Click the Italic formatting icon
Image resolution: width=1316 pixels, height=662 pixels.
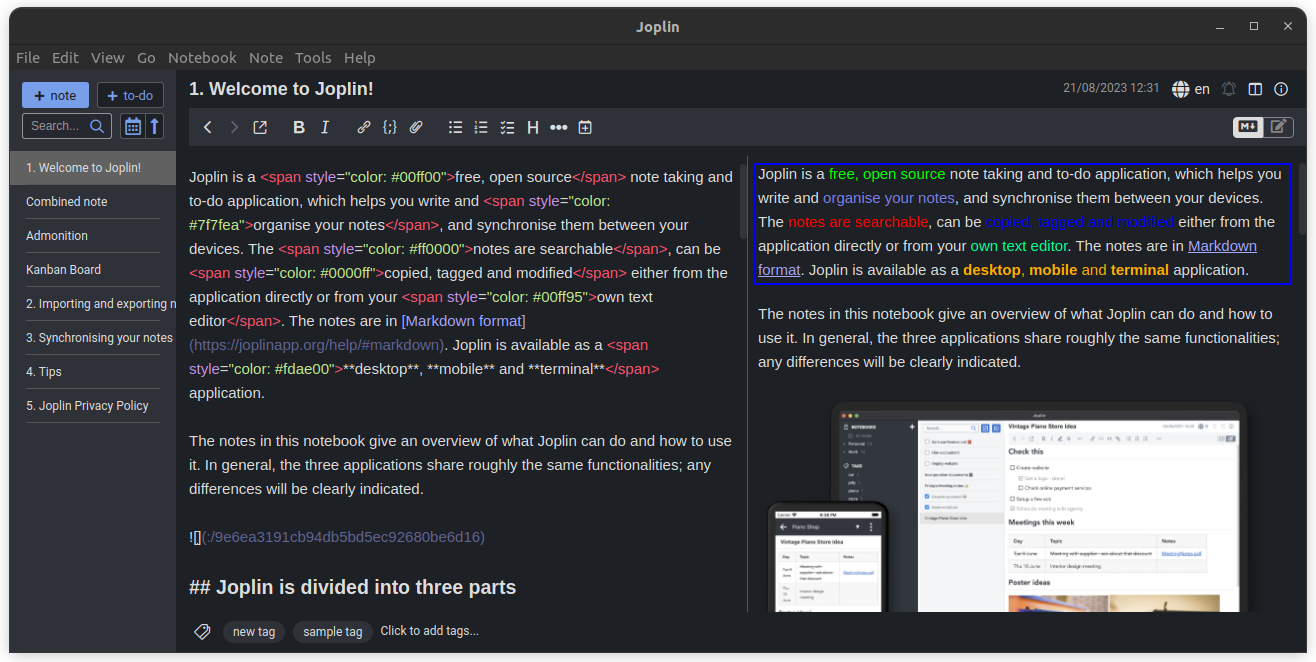pyautogui.click(x=325, y=127)
